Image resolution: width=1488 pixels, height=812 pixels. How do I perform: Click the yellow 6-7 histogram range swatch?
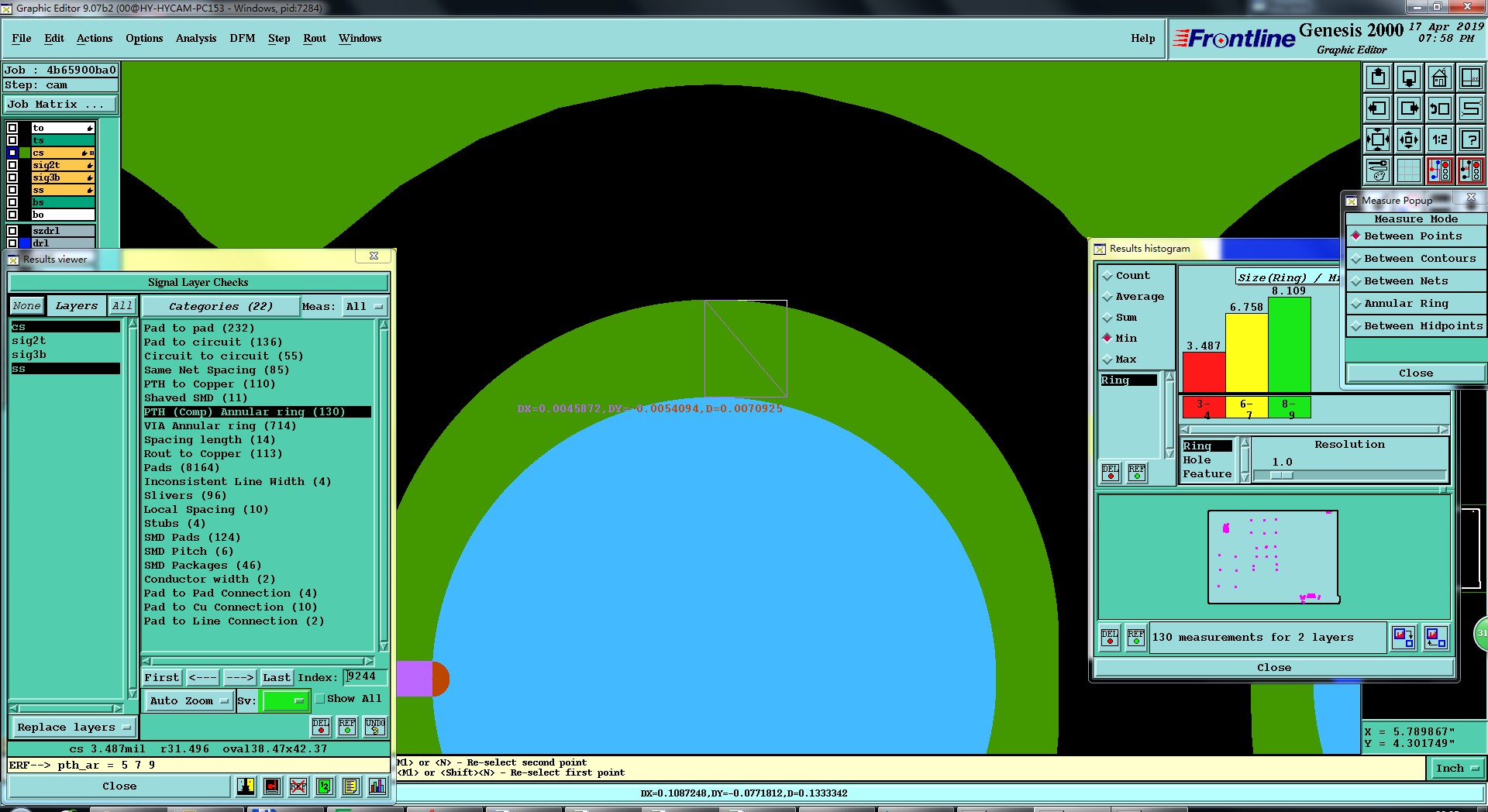pos(1247,408)
